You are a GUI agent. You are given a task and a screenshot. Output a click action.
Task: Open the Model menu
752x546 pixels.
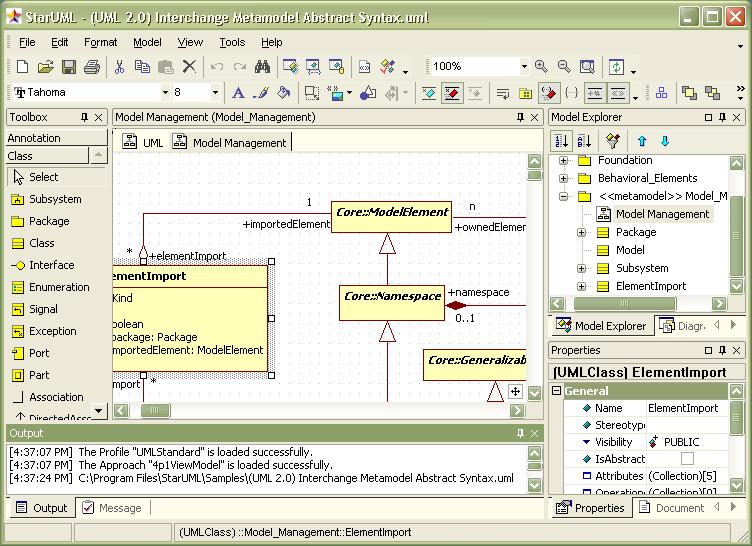tap(147, 42)
